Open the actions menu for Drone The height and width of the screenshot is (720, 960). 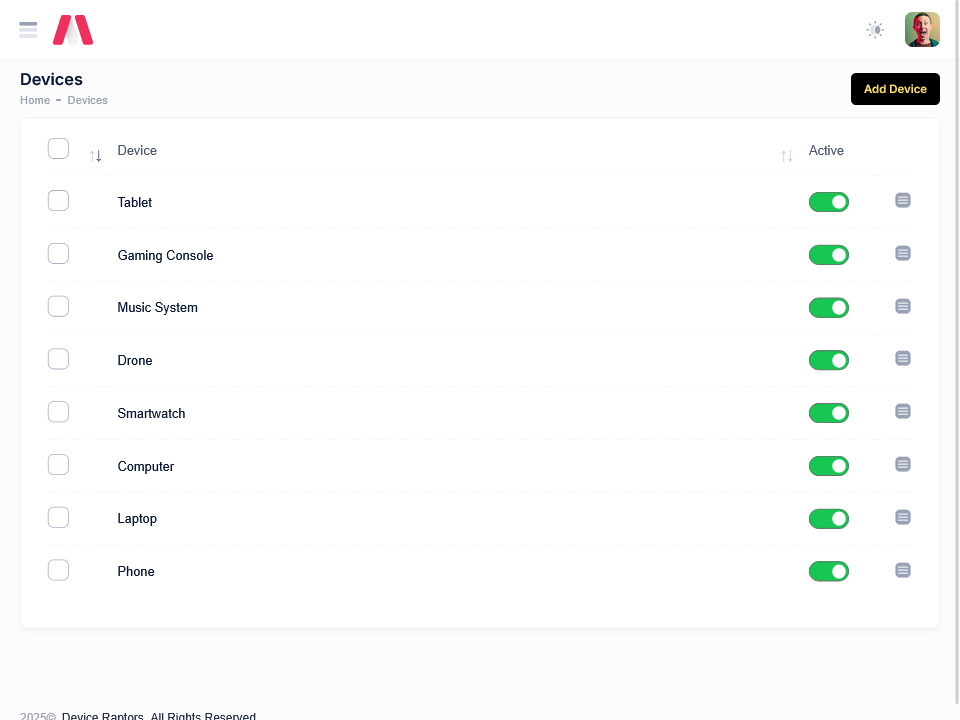(x=903, y=359)
